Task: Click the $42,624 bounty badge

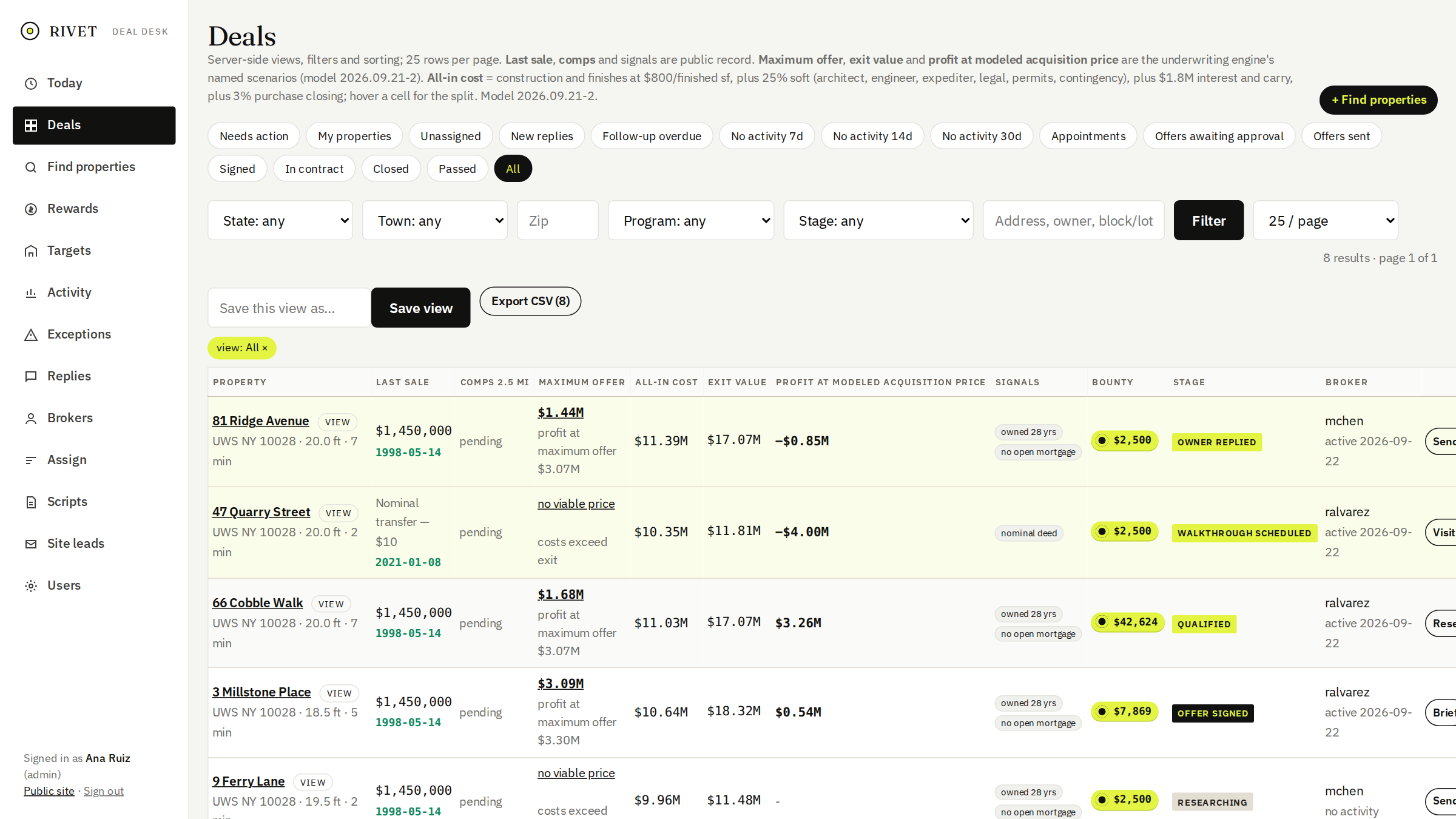Action: pyautogui.click(x=1127, y=622)
